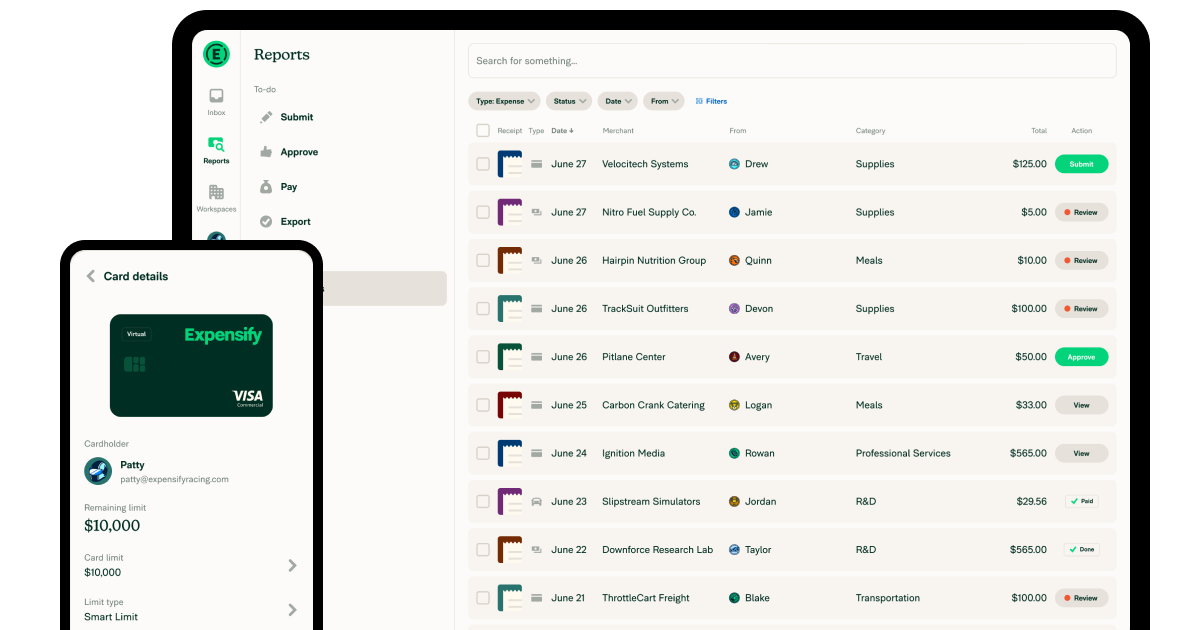1200x630 pixels.
Task: Expand the Limit type chevron
Action: 292,609
